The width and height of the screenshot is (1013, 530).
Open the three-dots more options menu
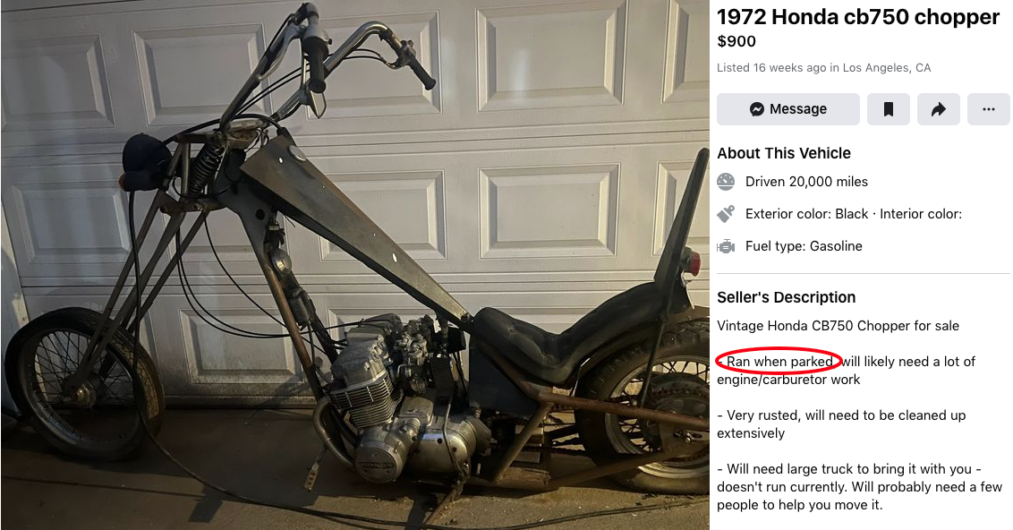988,109
